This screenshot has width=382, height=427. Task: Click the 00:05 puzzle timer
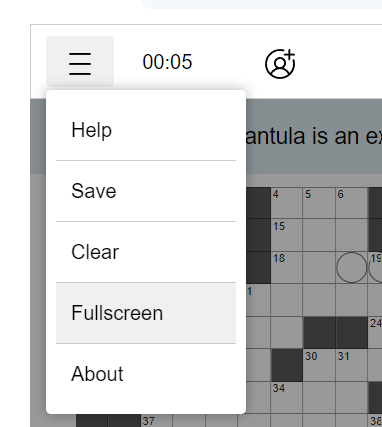click(x=167, y=62)
